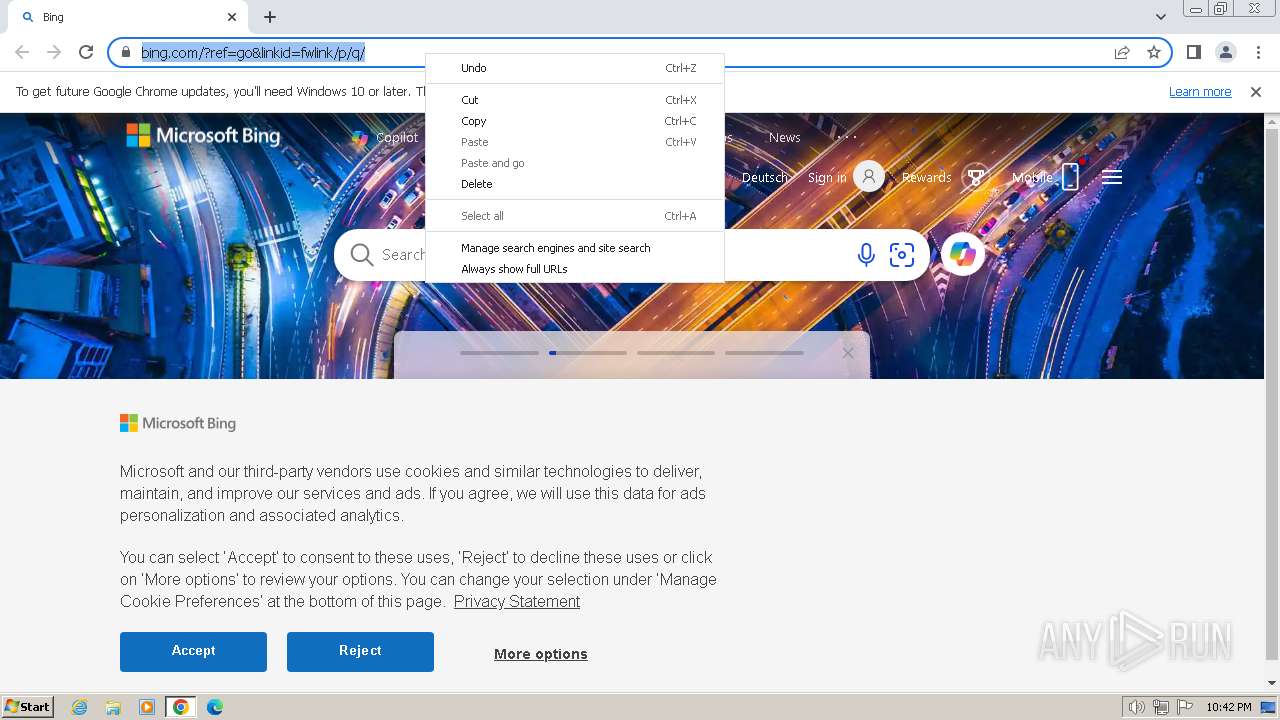Open the Chrome side panel icon

pyautogui.click(x=1193, y=52)
